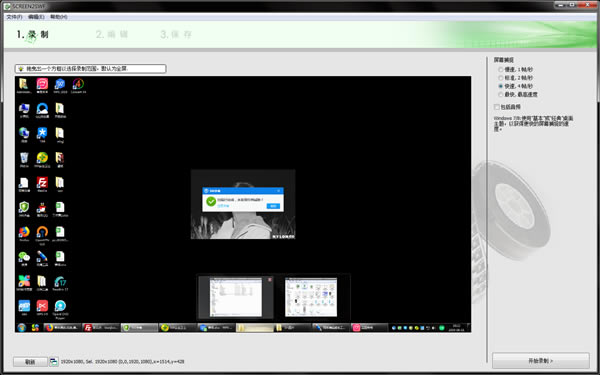
Task: Click the pink app button in preview taskbar
Action: pyautogui.click(x=370, y=328)
